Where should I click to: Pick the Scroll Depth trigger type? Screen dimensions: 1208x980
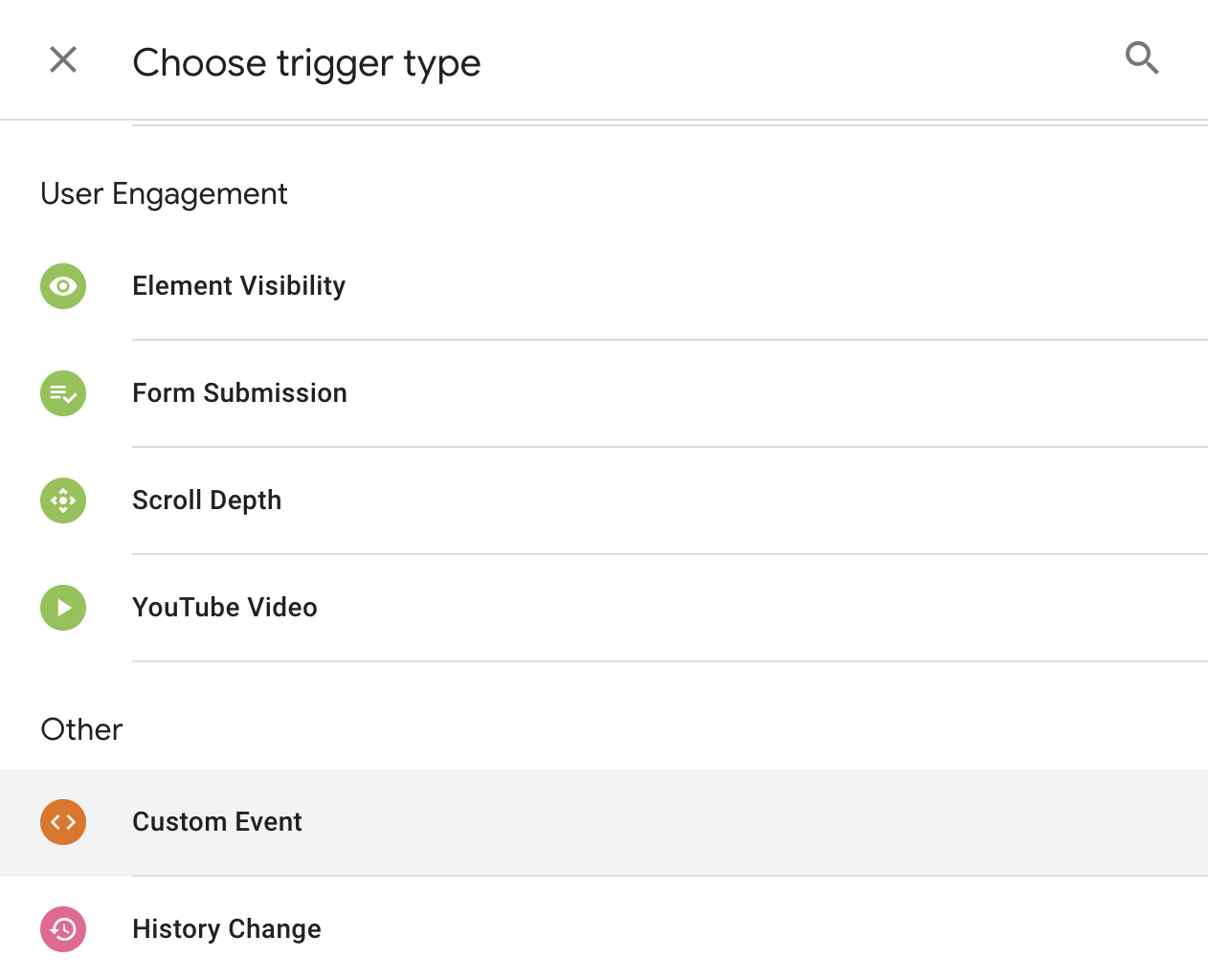click(x=604, y=501)
